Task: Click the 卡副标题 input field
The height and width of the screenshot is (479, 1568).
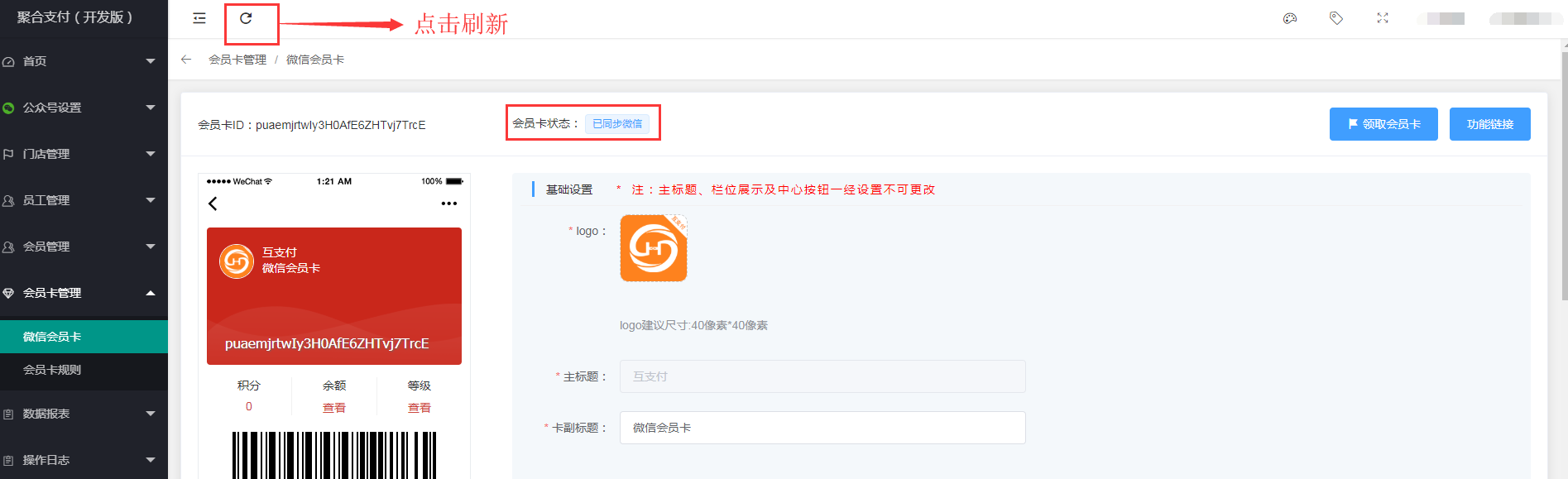Action: 822,428
